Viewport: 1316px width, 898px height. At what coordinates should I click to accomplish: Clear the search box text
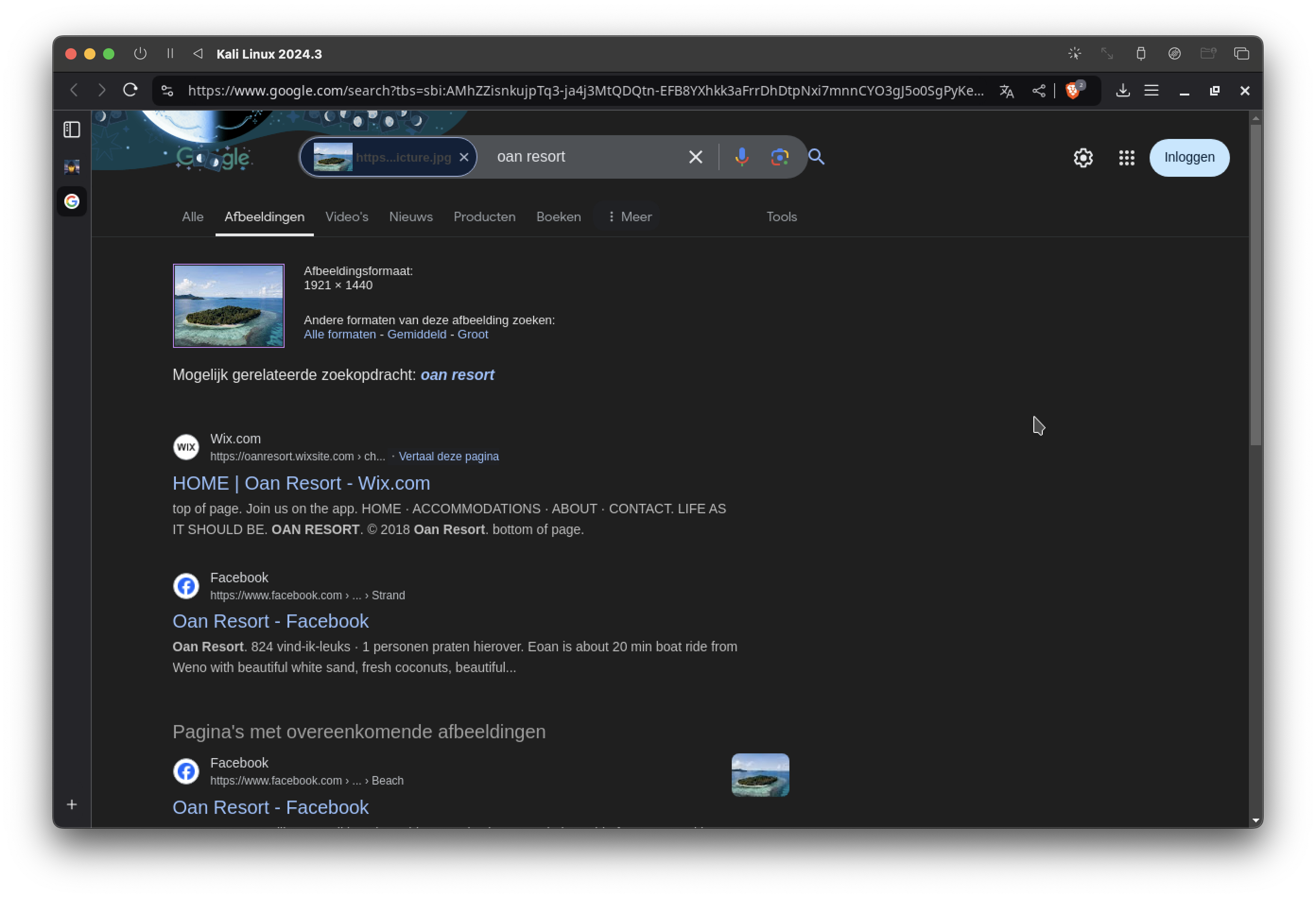point(695,157)
